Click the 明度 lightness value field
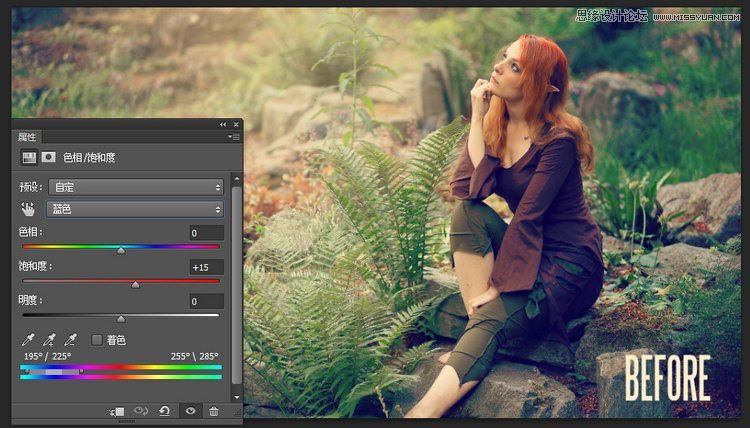 tap(206, 301)
